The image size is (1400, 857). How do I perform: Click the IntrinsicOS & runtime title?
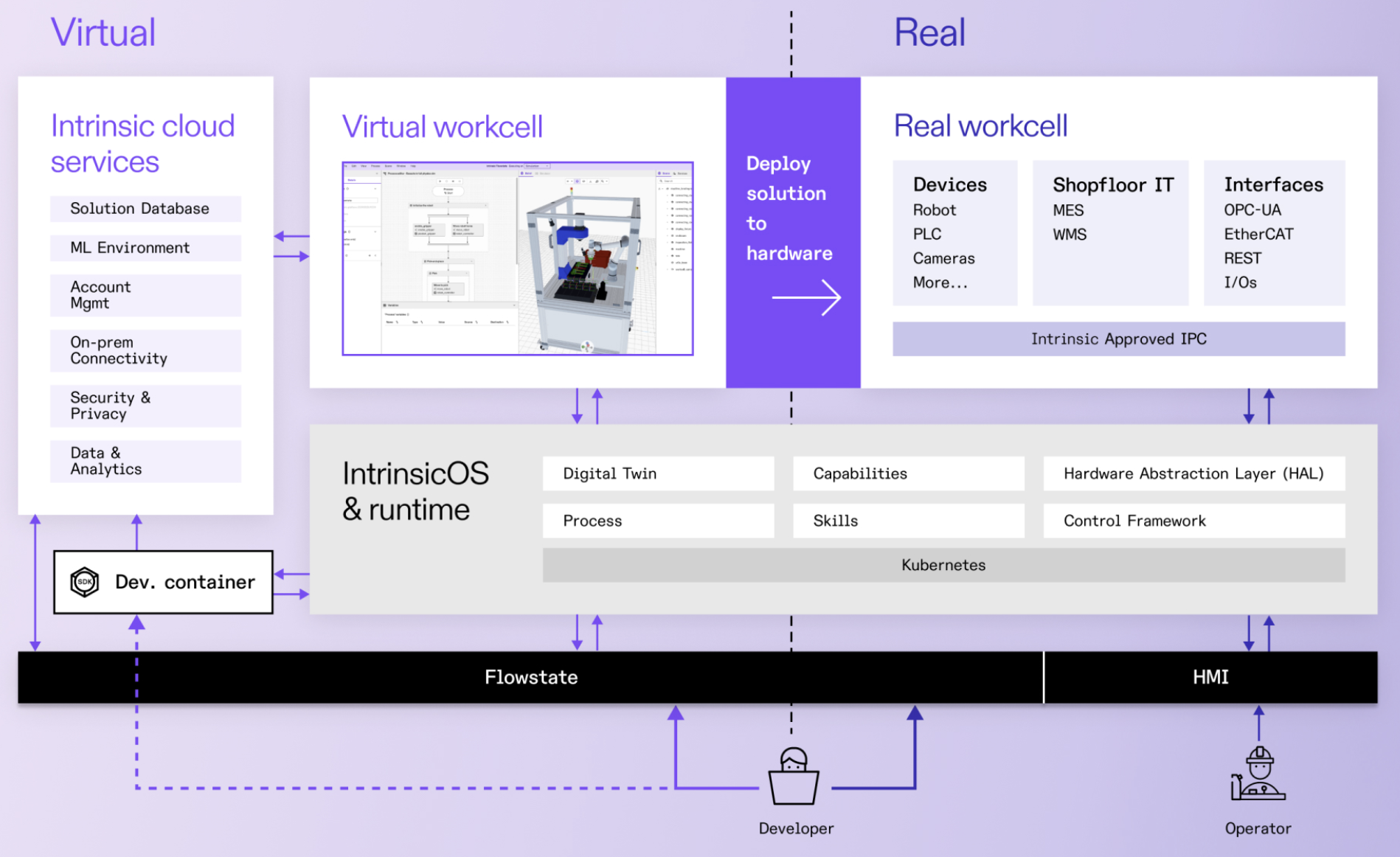415,492
